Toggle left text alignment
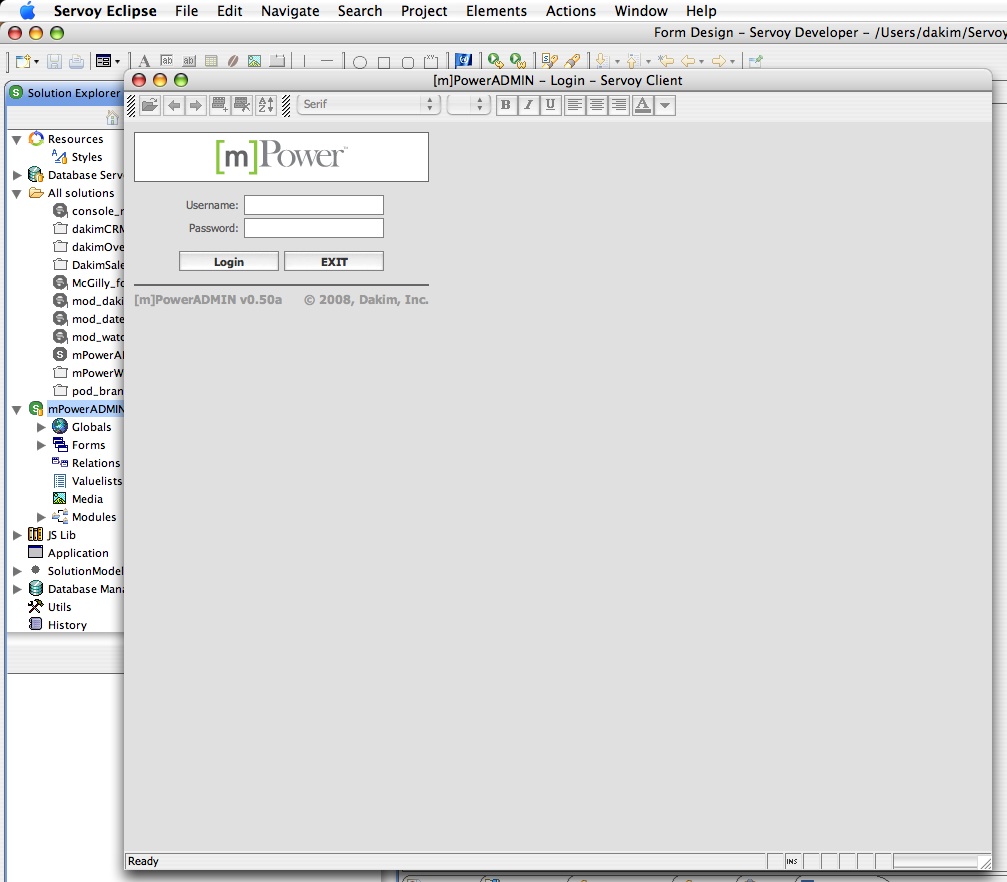 (575, 105)
